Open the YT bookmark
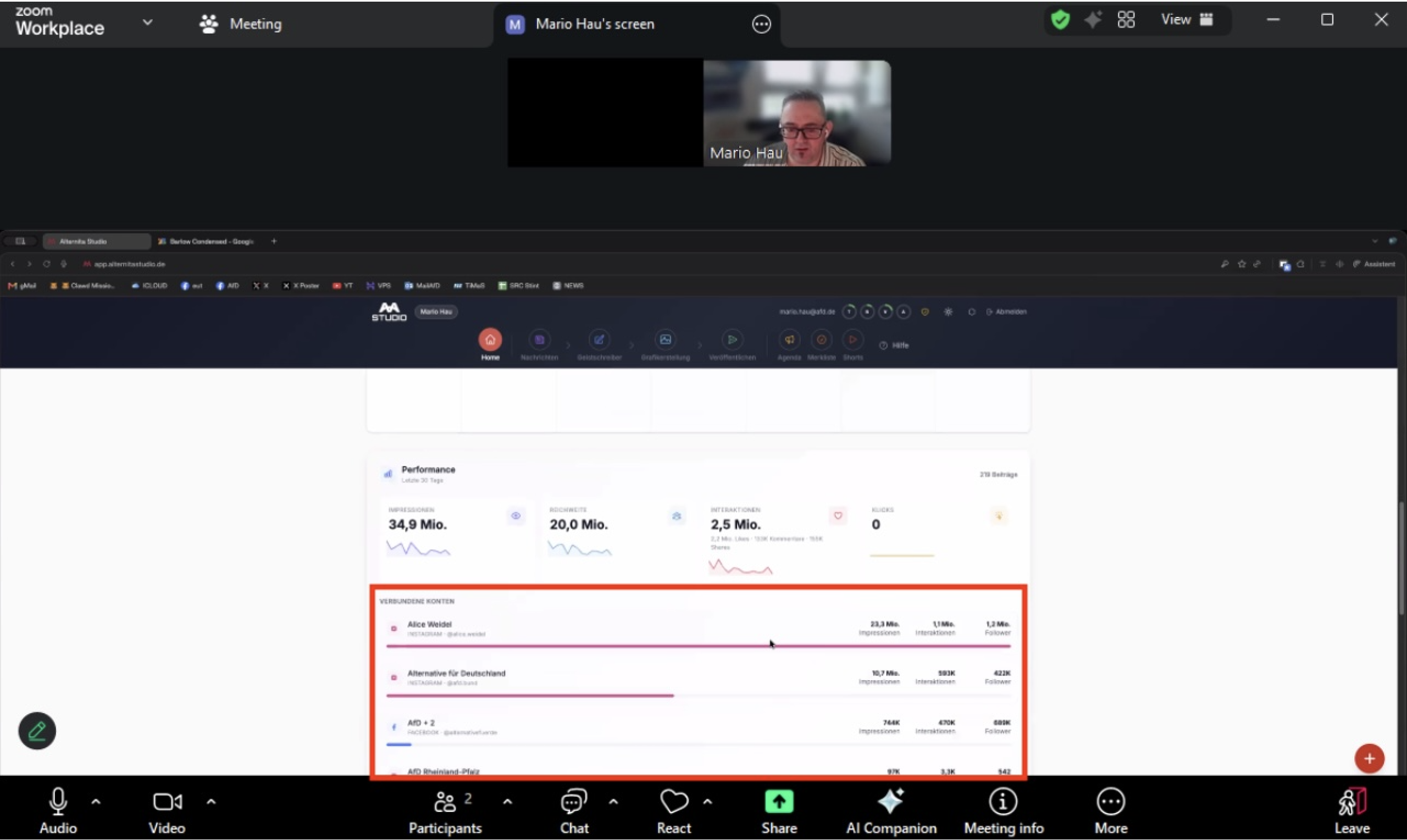 [342, 286]
